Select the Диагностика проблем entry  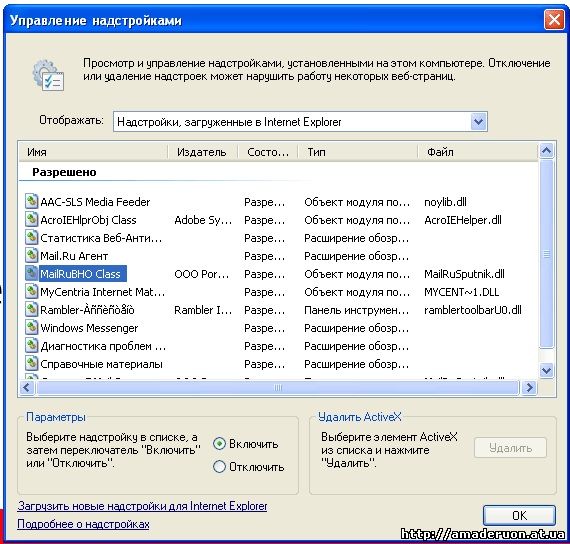tap(103, 346)
